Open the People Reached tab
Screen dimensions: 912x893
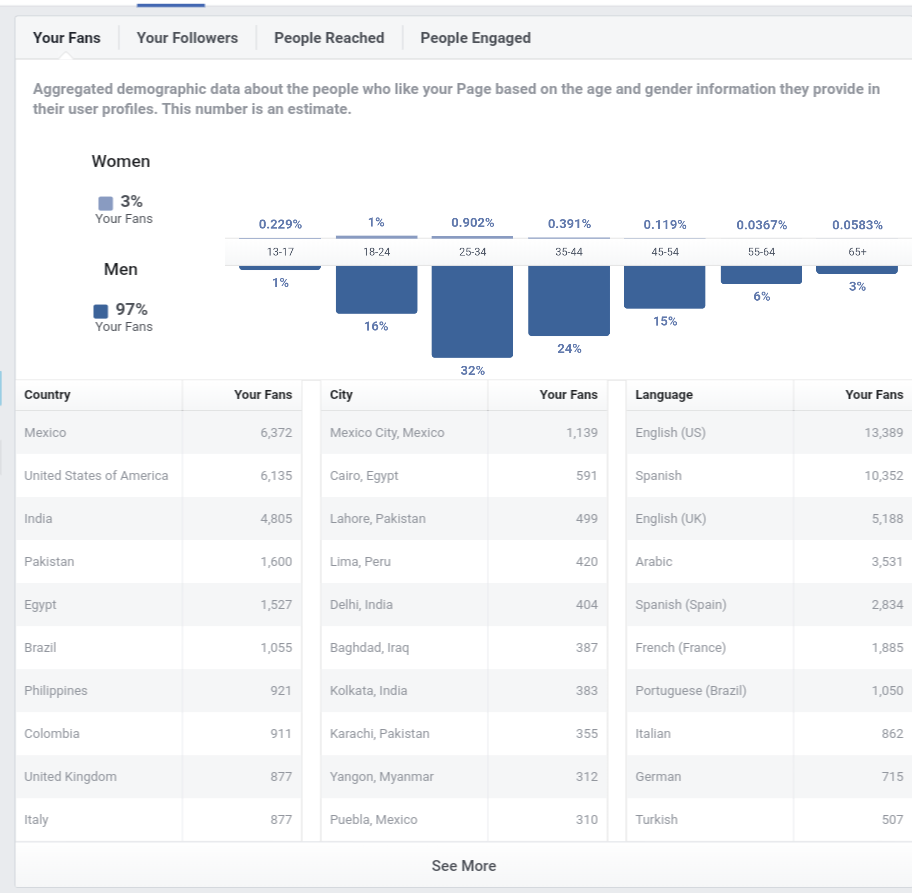click(329, 38)
